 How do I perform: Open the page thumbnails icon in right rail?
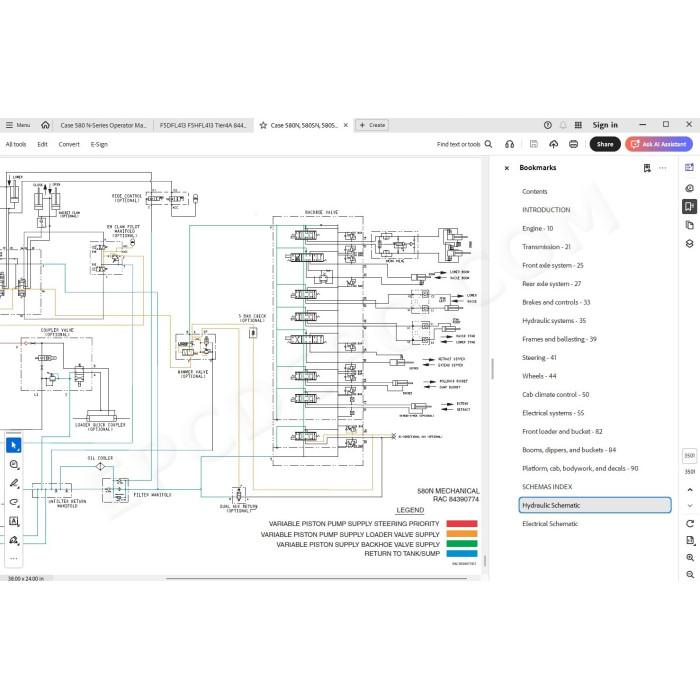[x=689, y=225]
